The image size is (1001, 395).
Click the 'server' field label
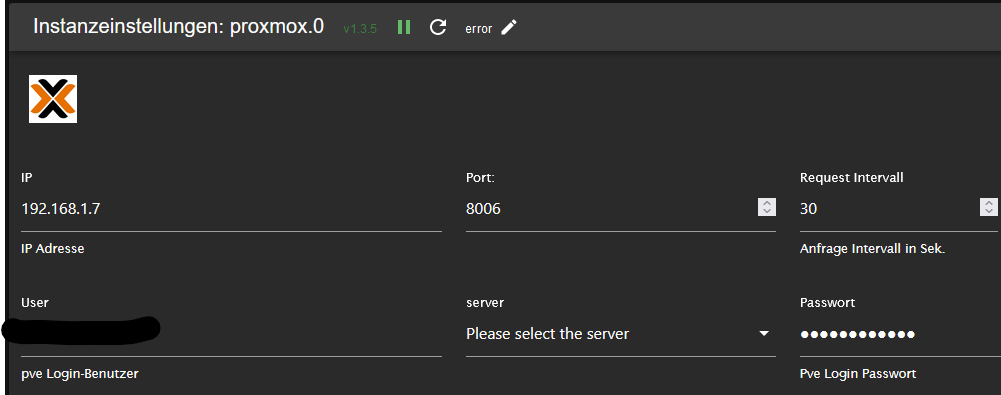pos(485,303)
